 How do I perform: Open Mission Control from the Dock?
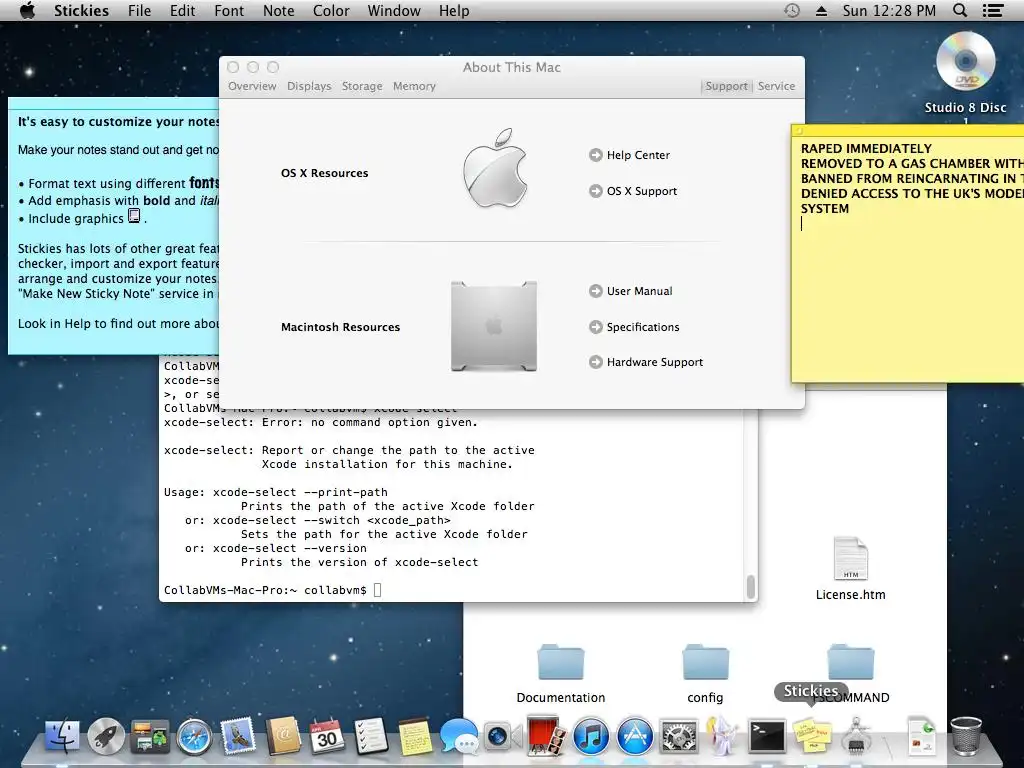pyautogui.click(x=150, y=737)
